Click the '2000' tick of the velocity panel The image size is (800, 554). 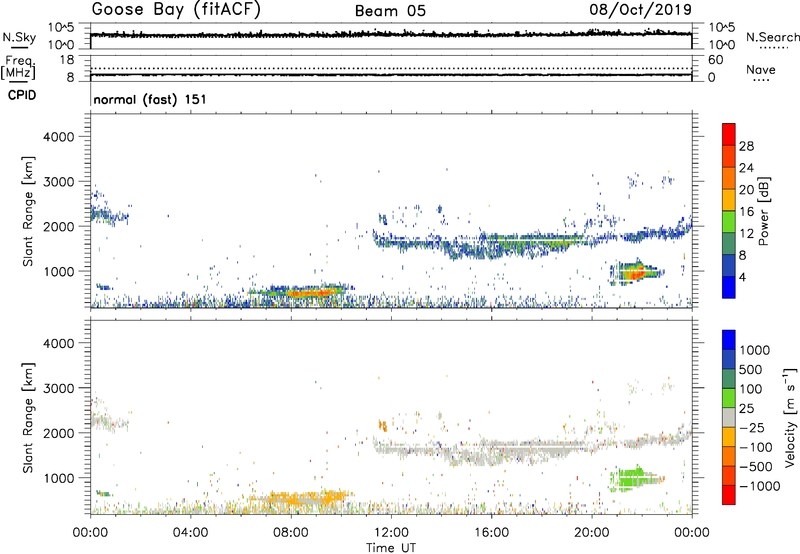(59, 433)
